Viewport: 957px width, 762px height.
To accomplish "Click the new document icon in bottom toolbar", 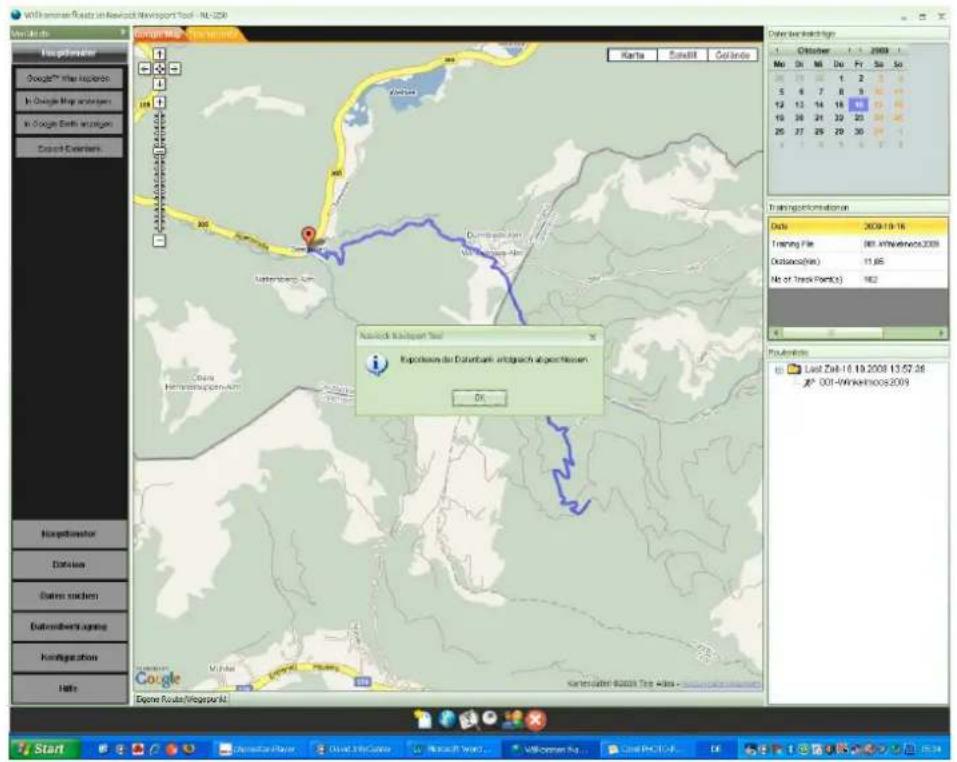I will click(422, 719).
